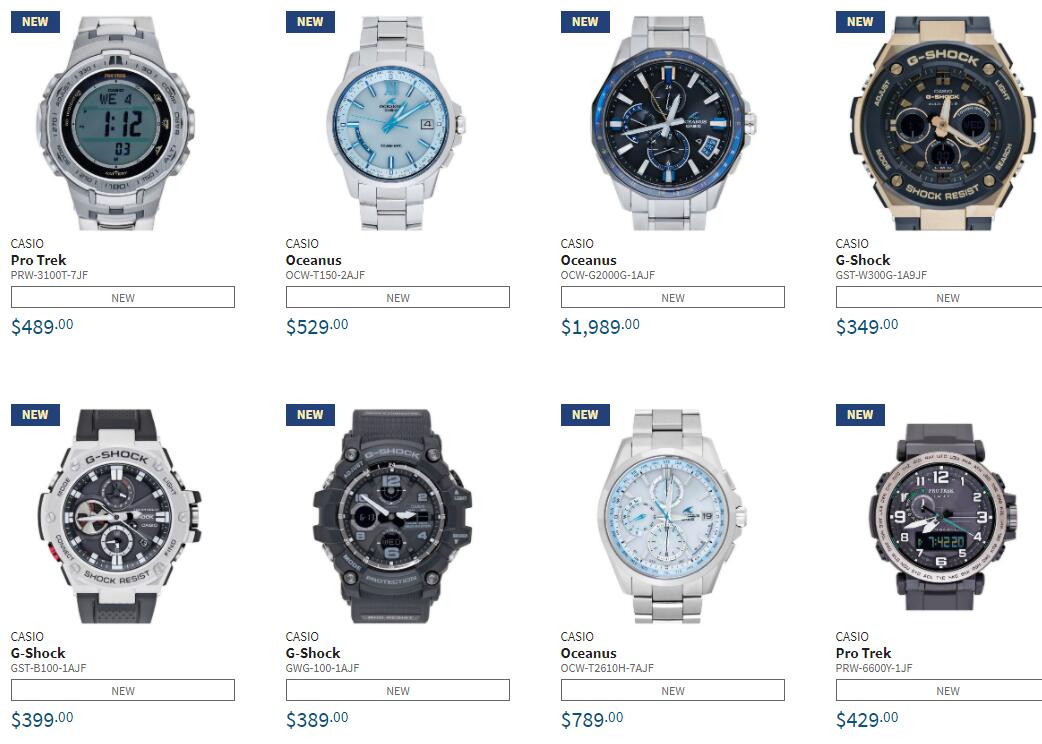The width and height of the screenshot is (1042, 744).
Task: Open the light blue Oceanus OCW-T150-2AJF image
Action: tap(397, 124)
